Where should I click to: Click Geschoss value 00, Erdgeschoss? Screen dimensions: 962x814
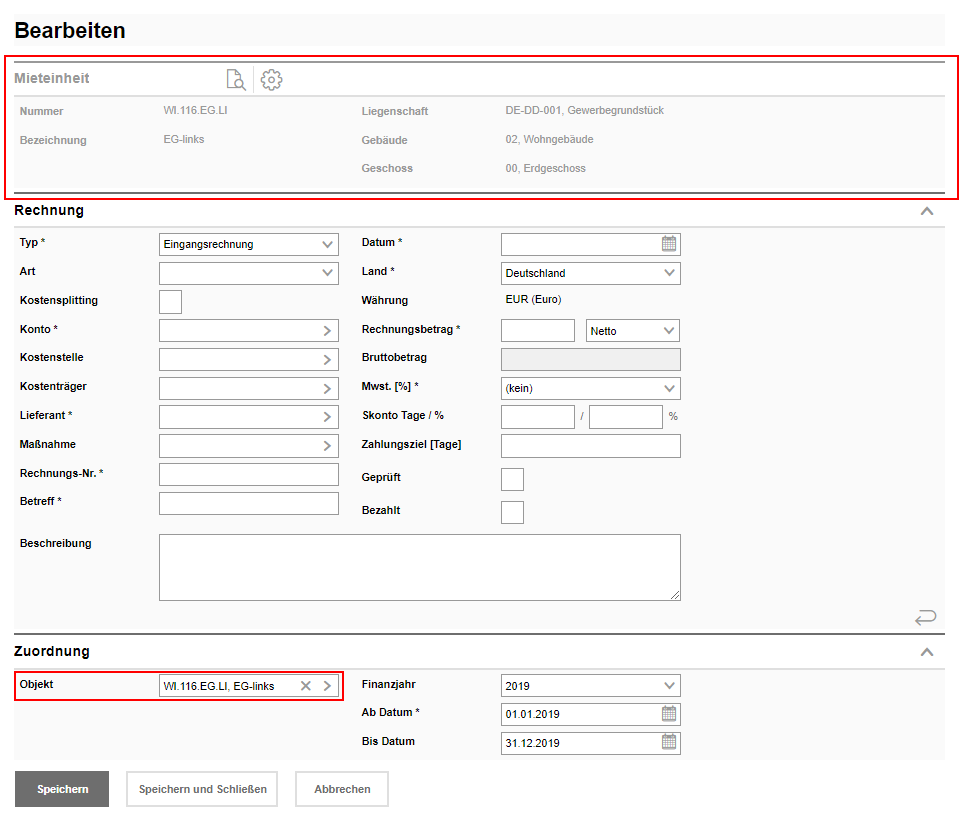pos(545,168)
